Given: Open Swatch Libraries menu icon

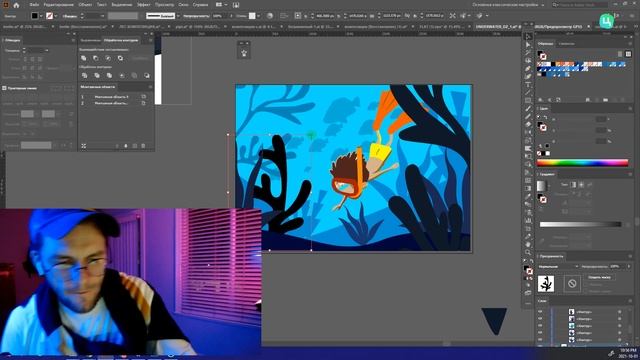Looking at the screenshot, I should pos(540,100).
